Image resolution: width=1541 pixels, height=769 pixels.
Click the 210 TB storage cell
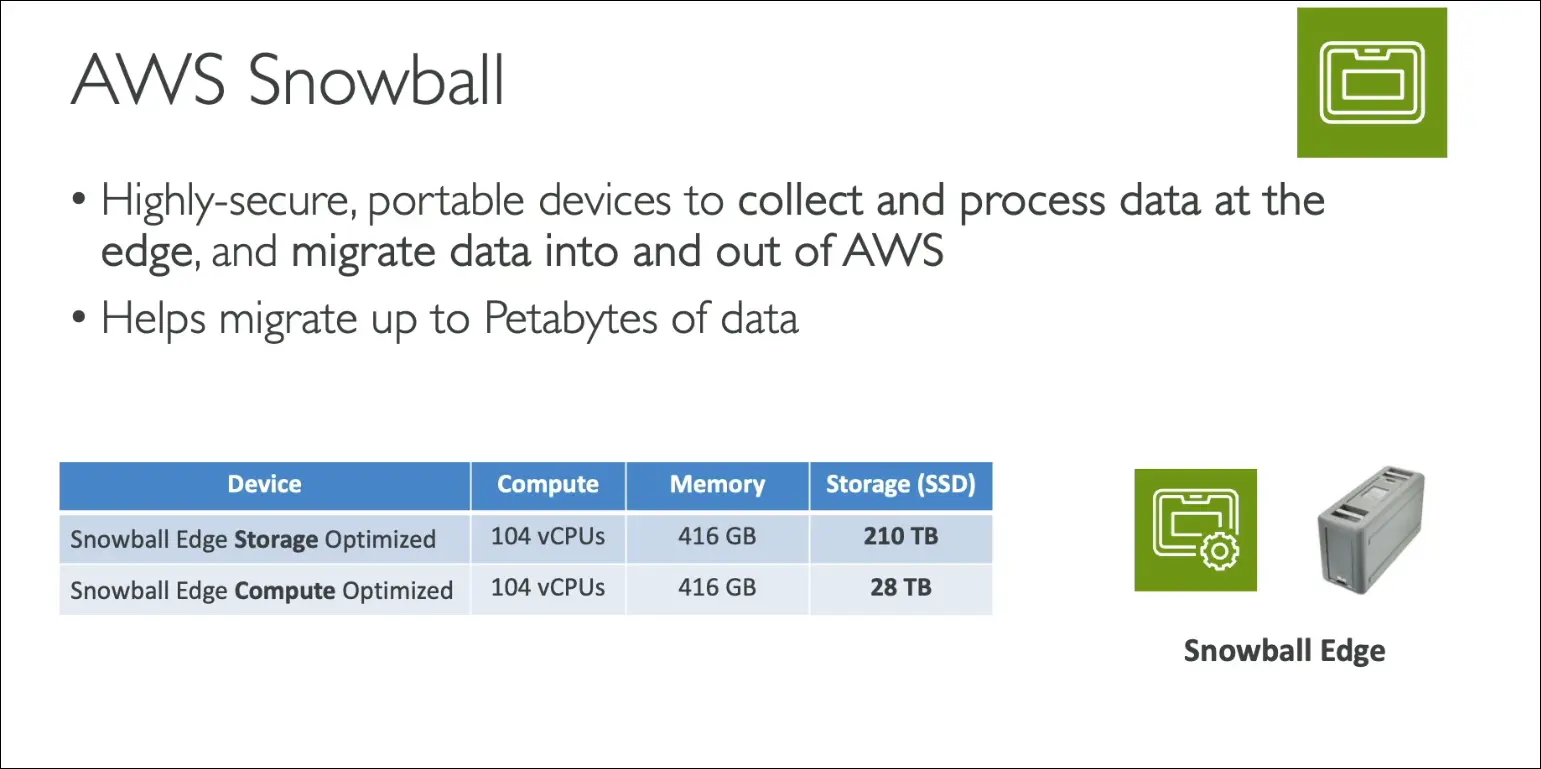[900, 537]
